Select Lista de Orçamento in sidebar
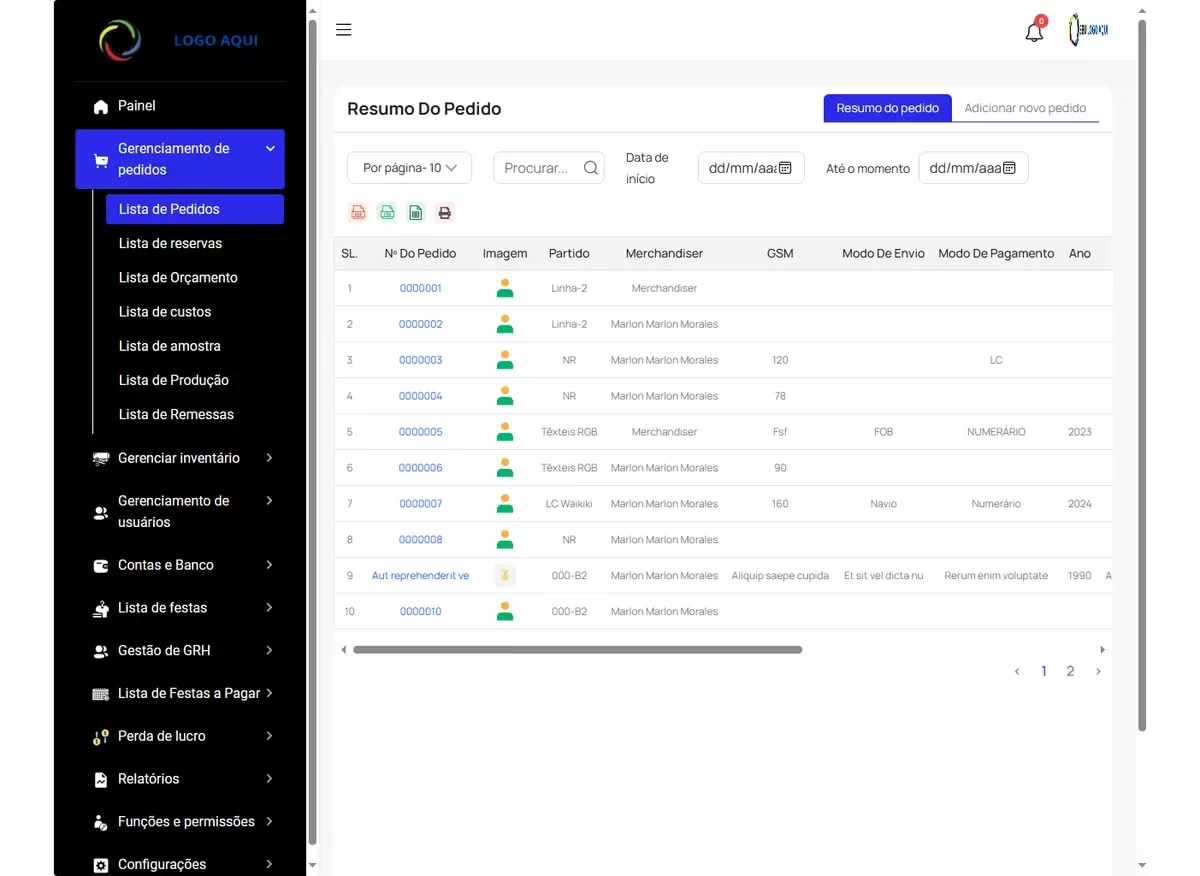 coord(178,278)
